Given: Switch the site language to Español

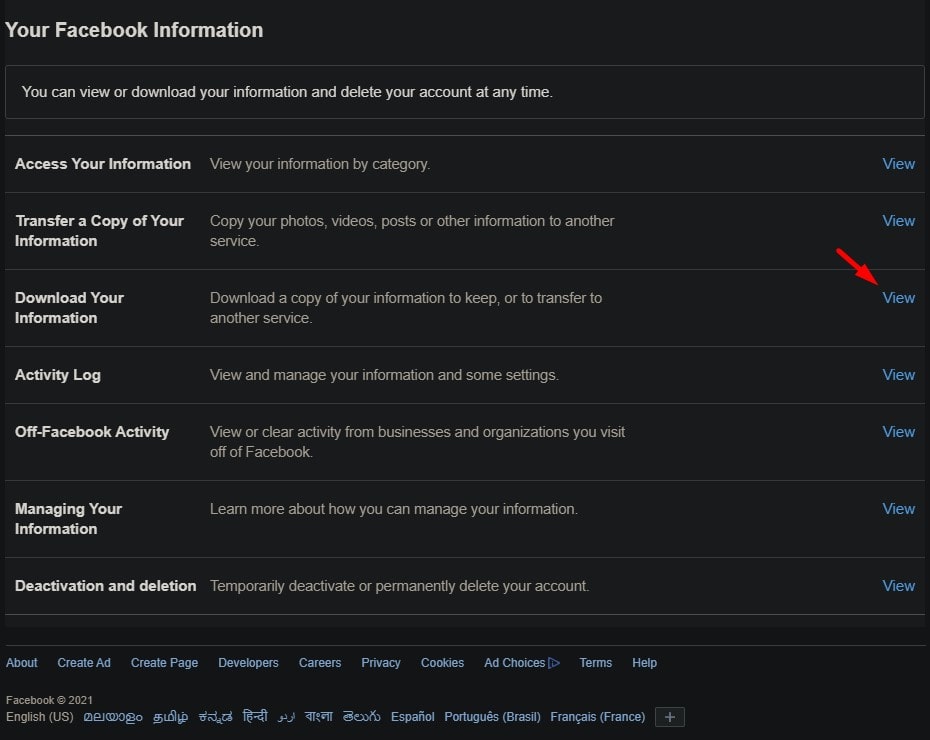Looking at the screenshot, I should pos(412,716).
